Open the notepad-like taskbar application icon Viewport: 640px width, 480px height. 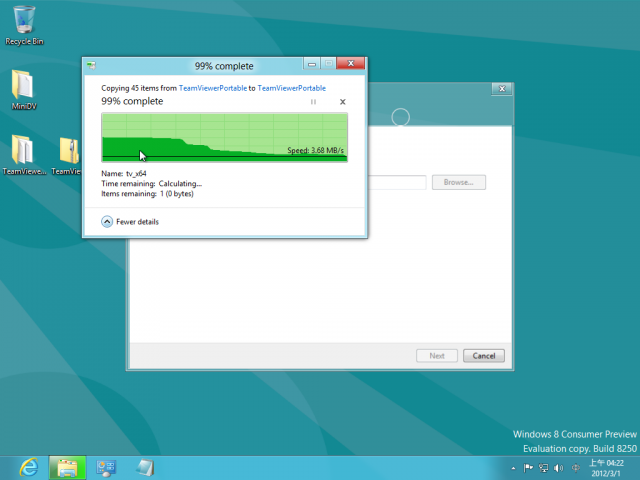click(x=145, y=468)
